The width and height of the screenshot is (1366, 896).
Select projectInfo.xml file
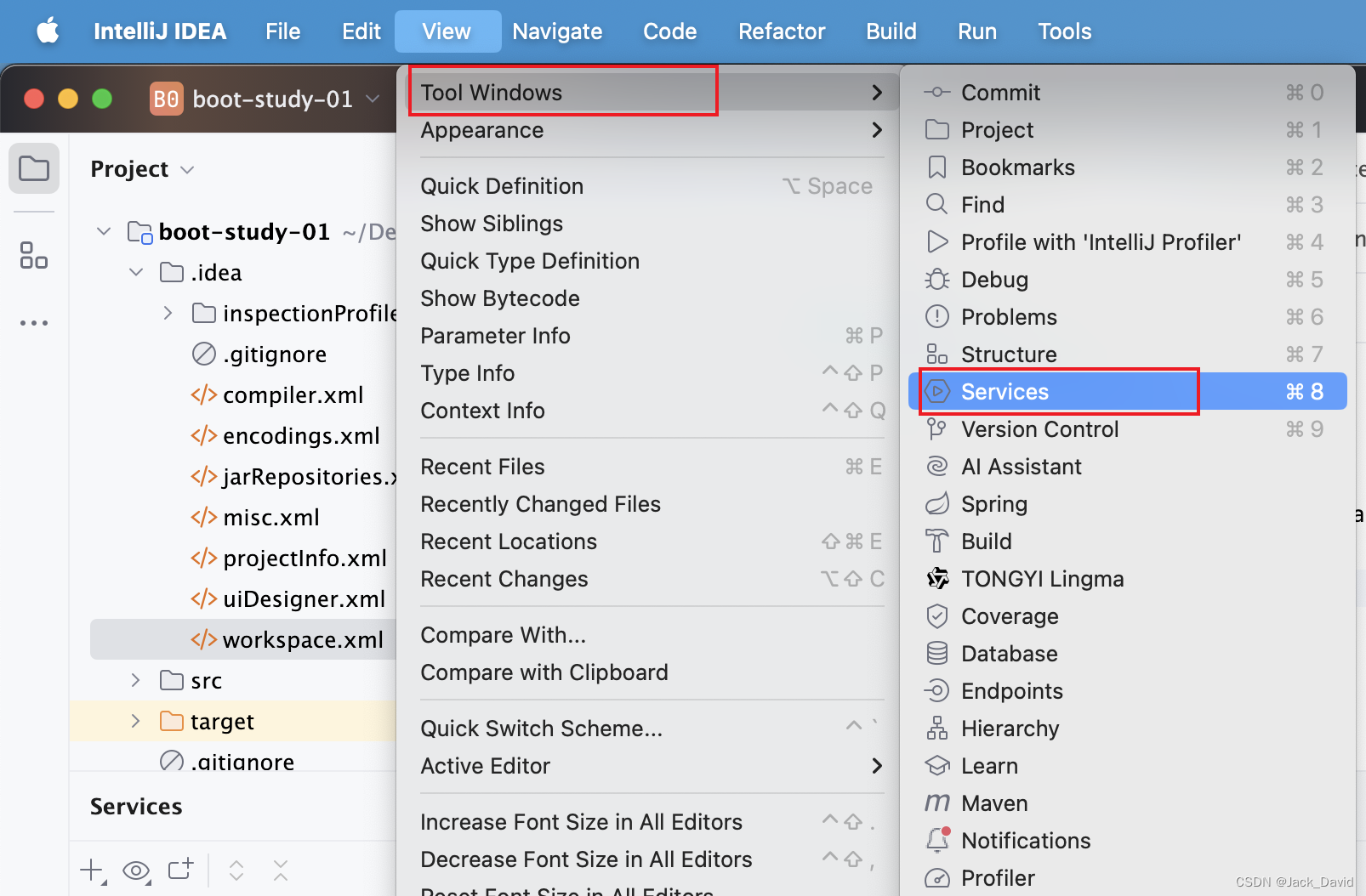pos(305,559)
